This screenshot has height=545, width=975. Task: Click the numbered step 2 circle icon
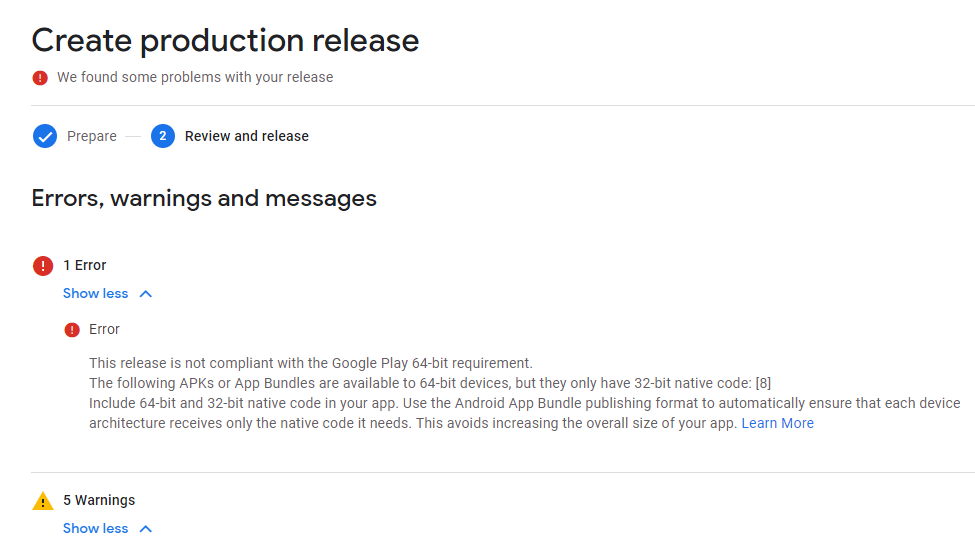point(163,136)
